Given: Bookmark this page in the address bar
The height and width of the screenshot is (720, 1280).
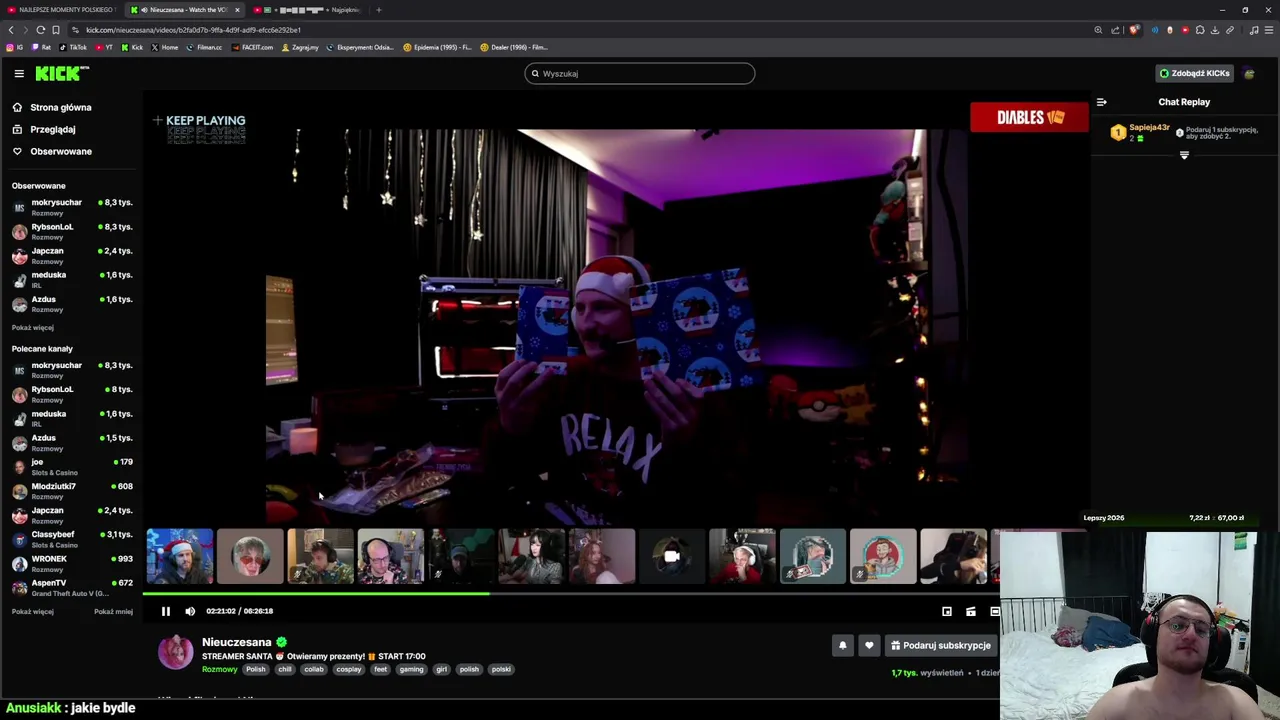Looking at the screenshot, I should click(56, 30).
